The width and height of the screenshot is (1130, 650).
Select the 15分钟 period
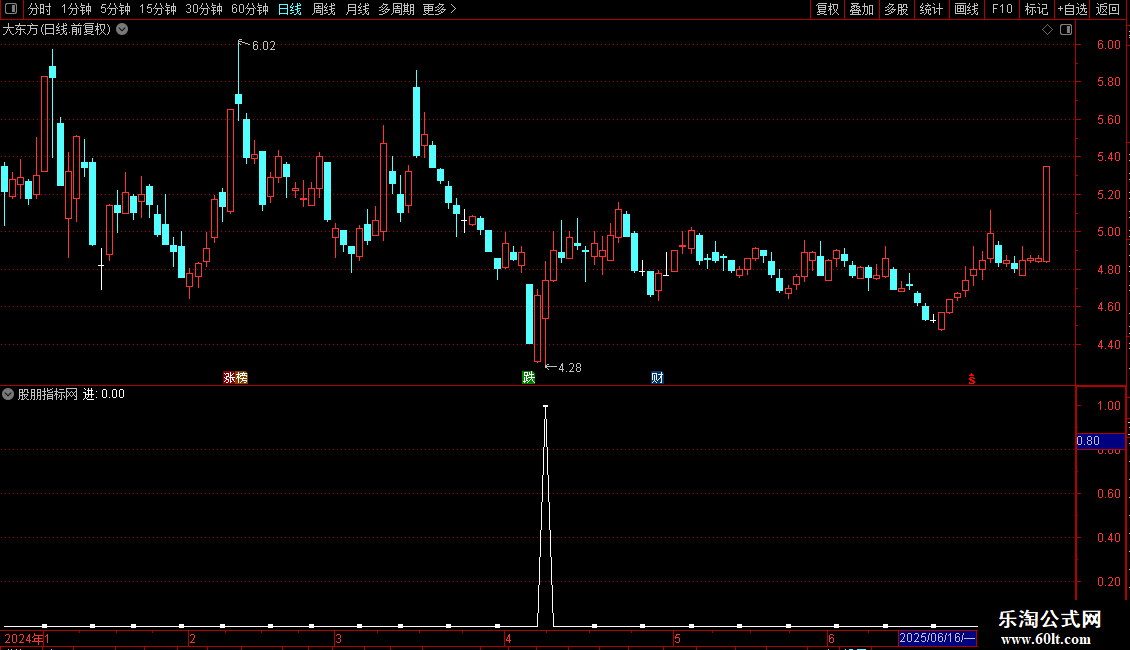pos(158,9)
